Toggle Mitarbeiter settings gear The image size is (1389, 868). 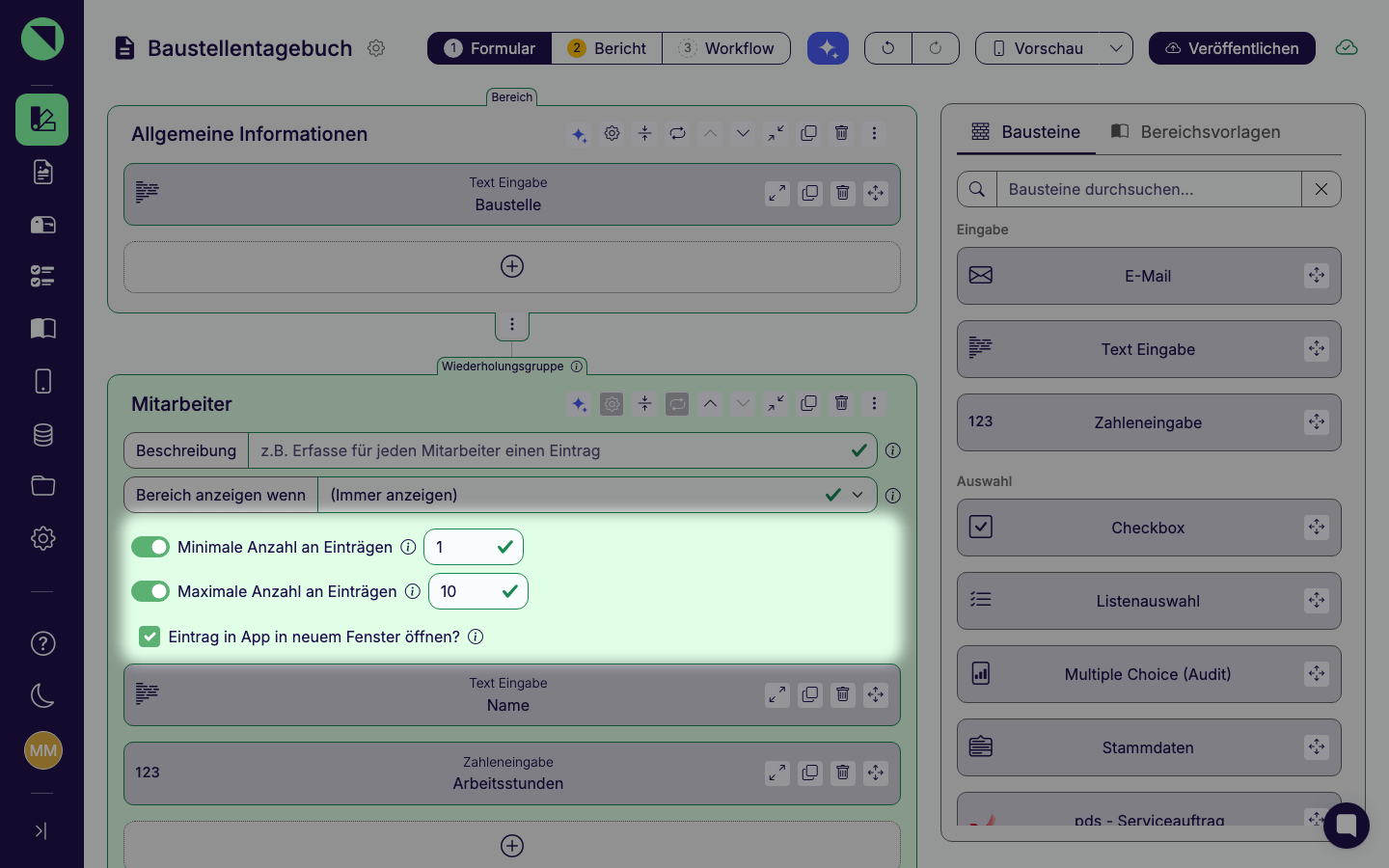tap(612, 403)
